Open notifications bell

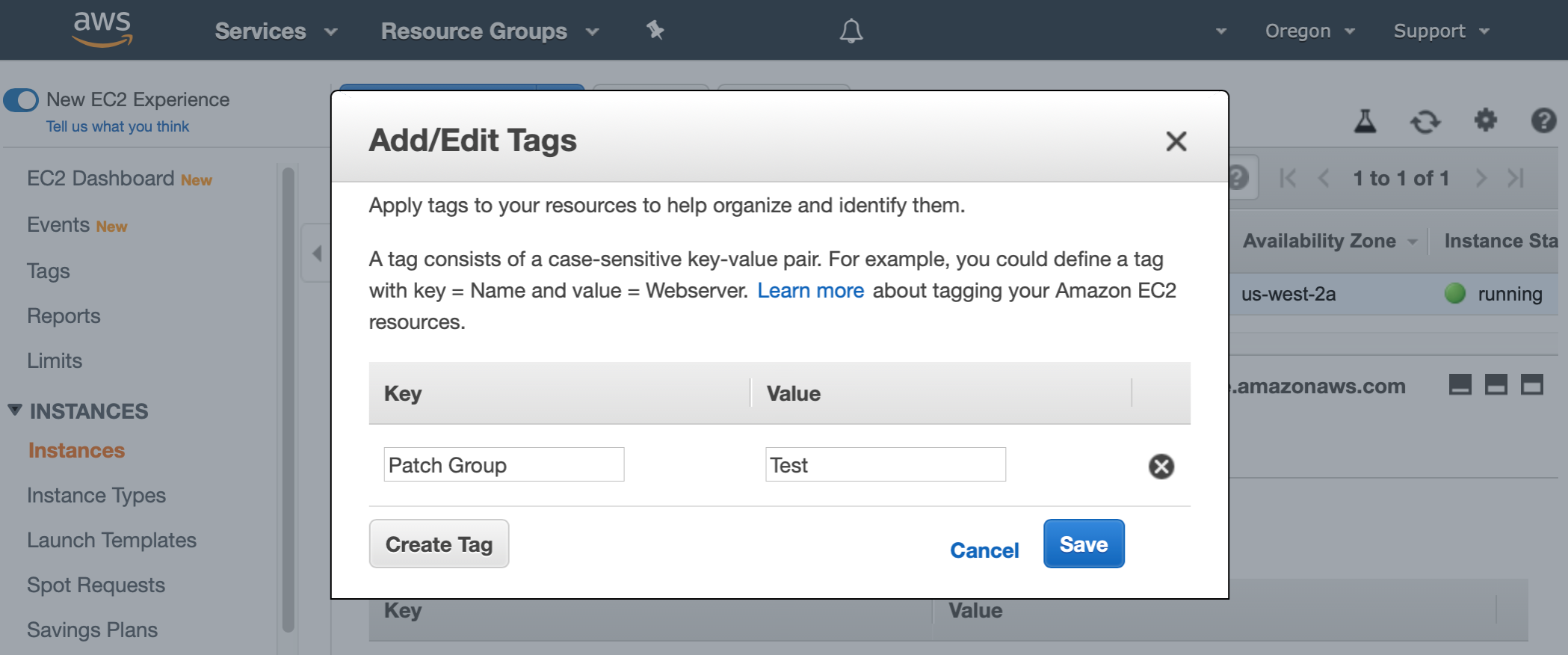851,31
